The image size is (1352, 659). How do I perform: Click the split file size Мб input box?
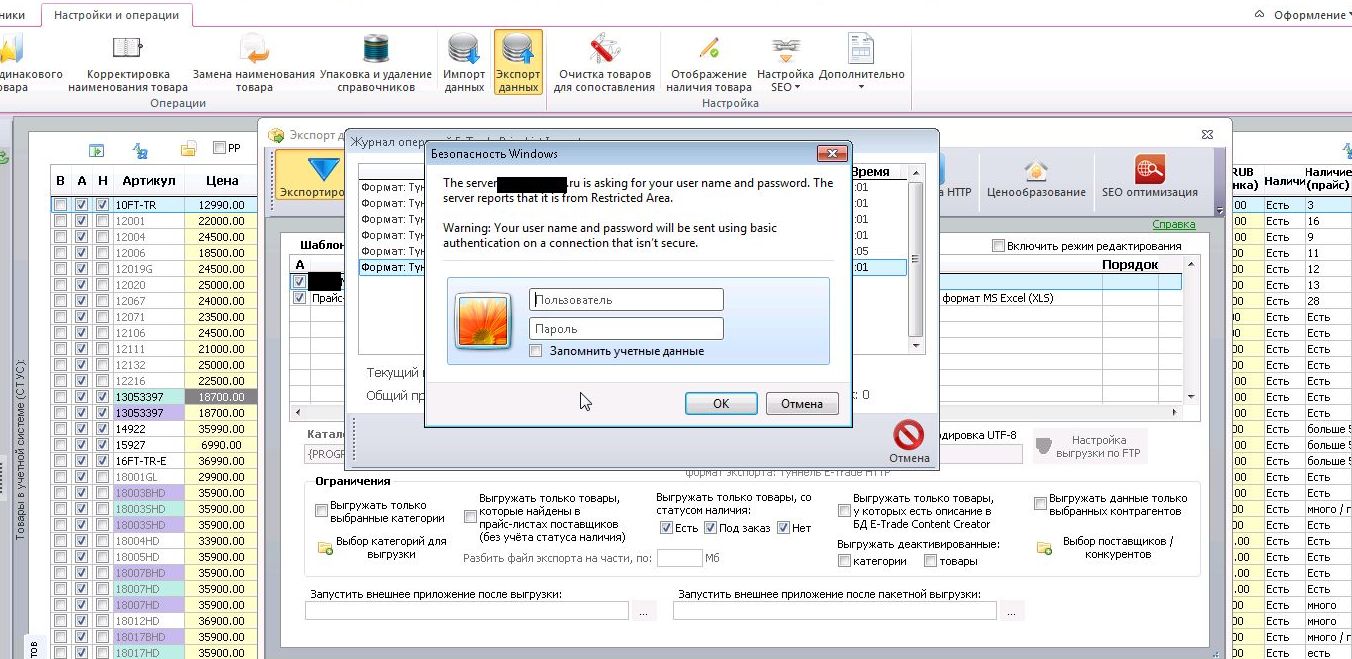[x=679, y=558]
